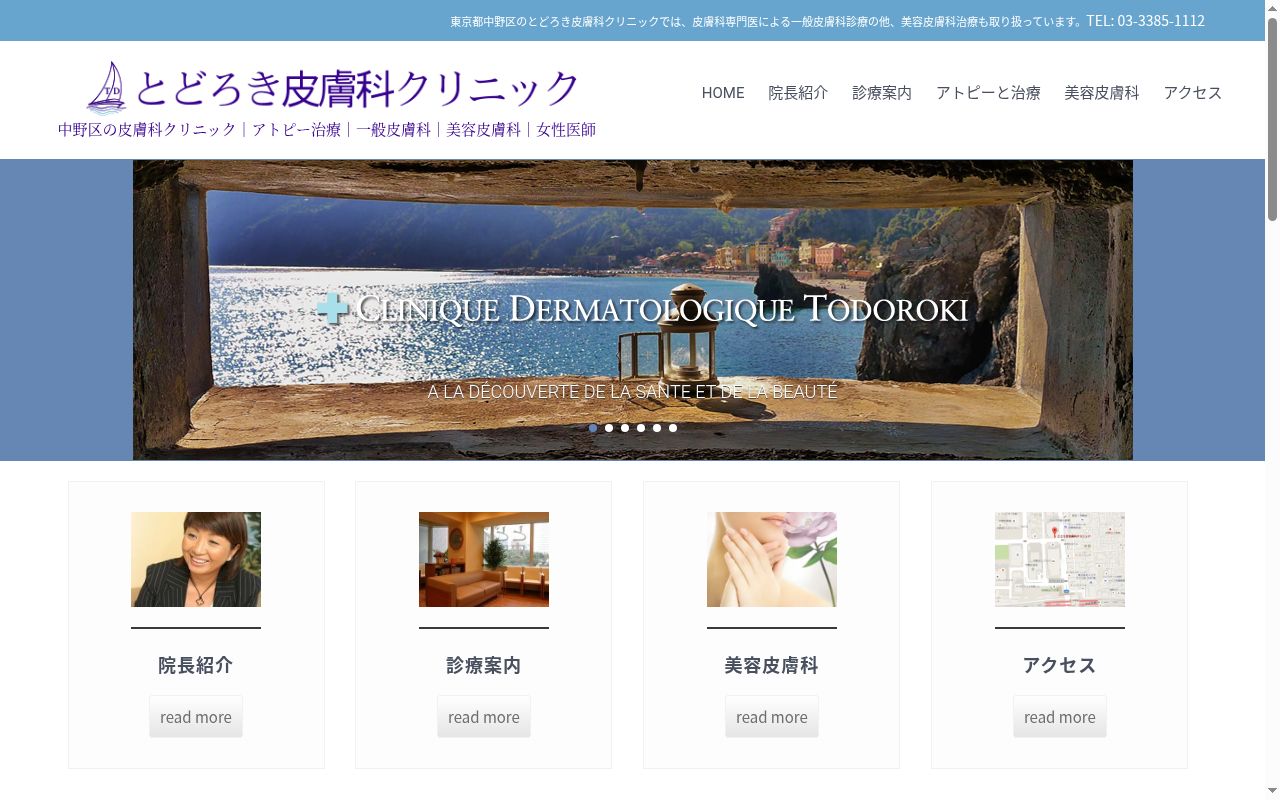The image size is (1280, 800).
Task: Open the waiting room photo thumbnail
Action: (484, 560)
